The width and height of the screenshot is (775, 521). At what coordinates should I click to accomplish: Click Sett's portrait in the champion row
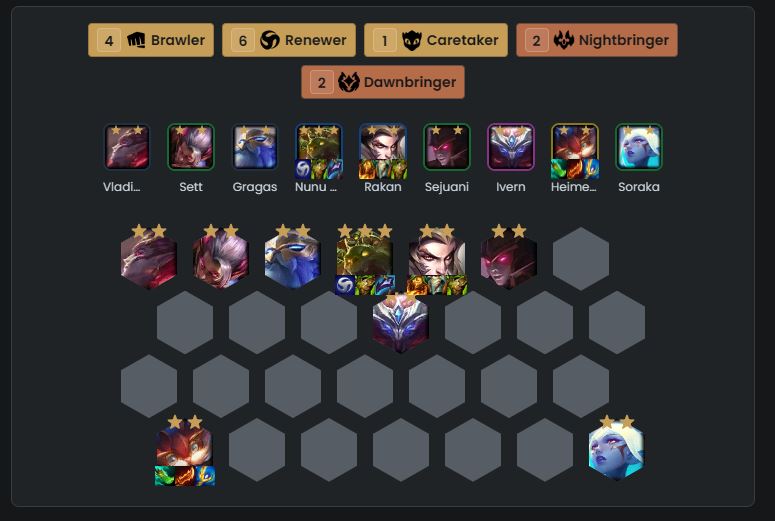click(x=191, y=147)
